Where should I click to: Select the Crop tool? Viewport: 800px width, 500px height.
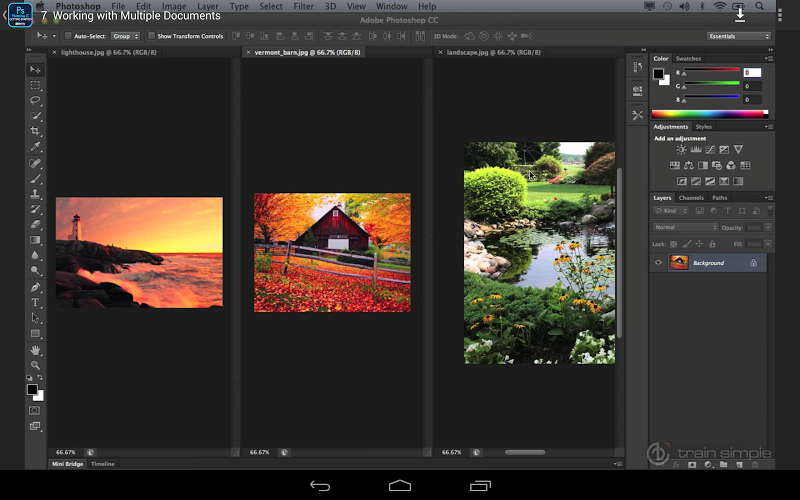(x=35, y=131)
